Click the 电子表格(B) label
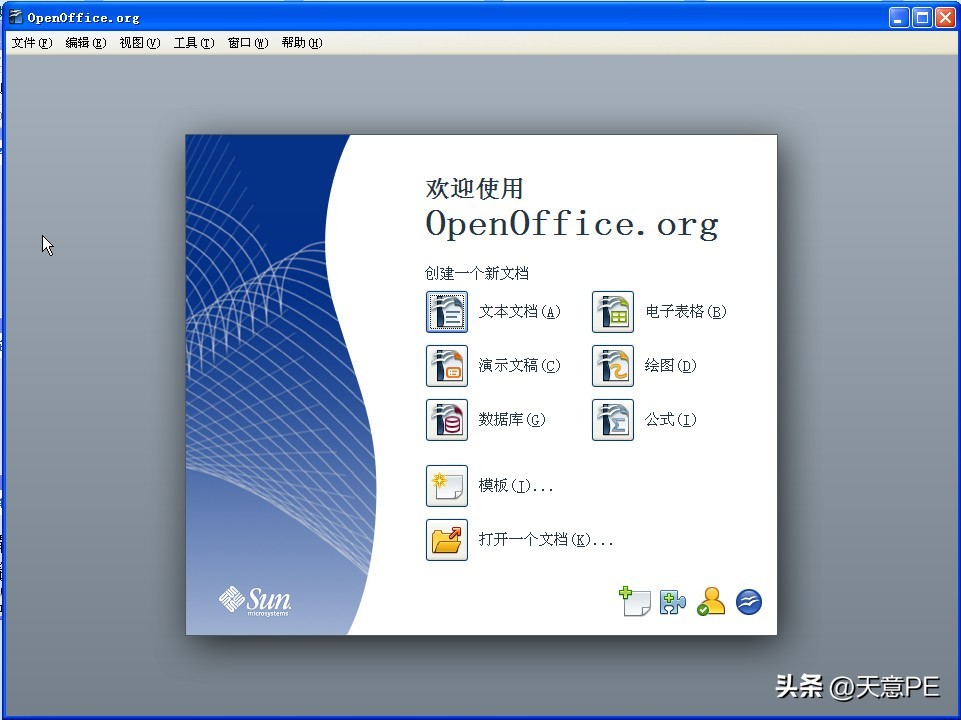 click(x=685, y=312)
